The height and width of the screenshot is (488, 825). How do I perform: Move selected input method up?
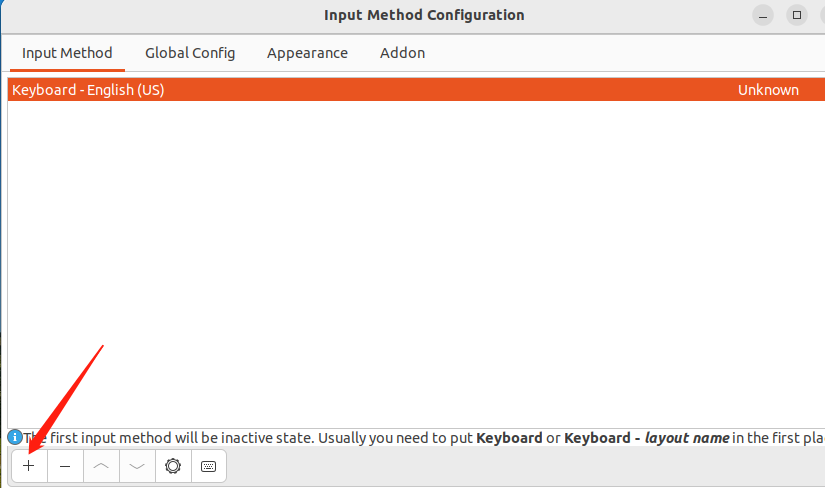[x=101, y=466]
